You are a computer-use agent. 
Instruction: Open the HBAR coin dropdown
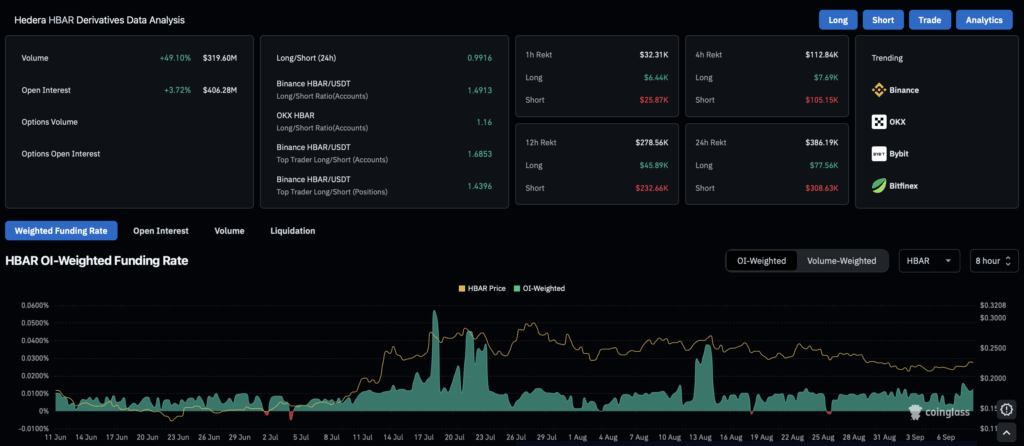click(x=929, y=261)
